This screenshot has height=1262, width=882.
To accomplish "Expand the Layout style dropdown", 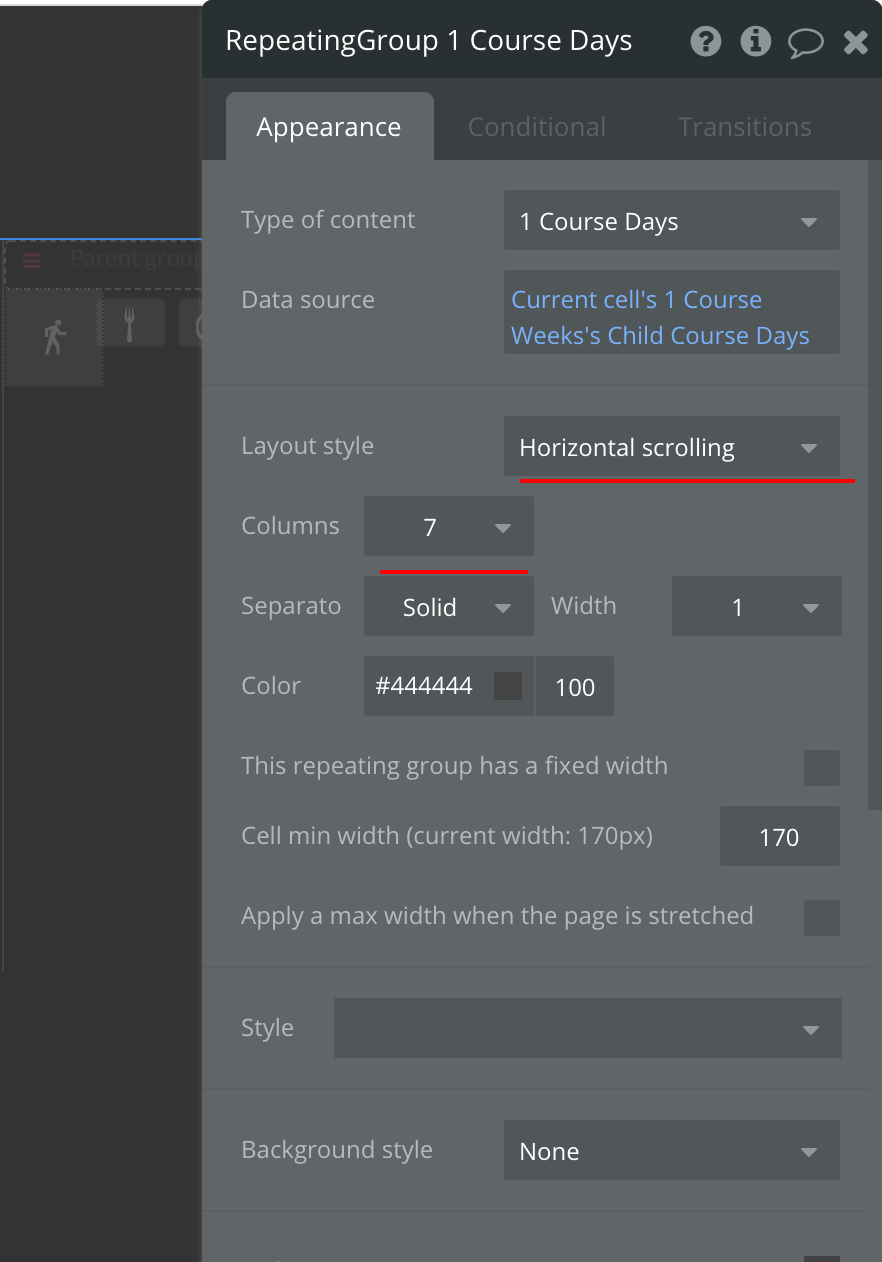I will (x=671, y=448).
